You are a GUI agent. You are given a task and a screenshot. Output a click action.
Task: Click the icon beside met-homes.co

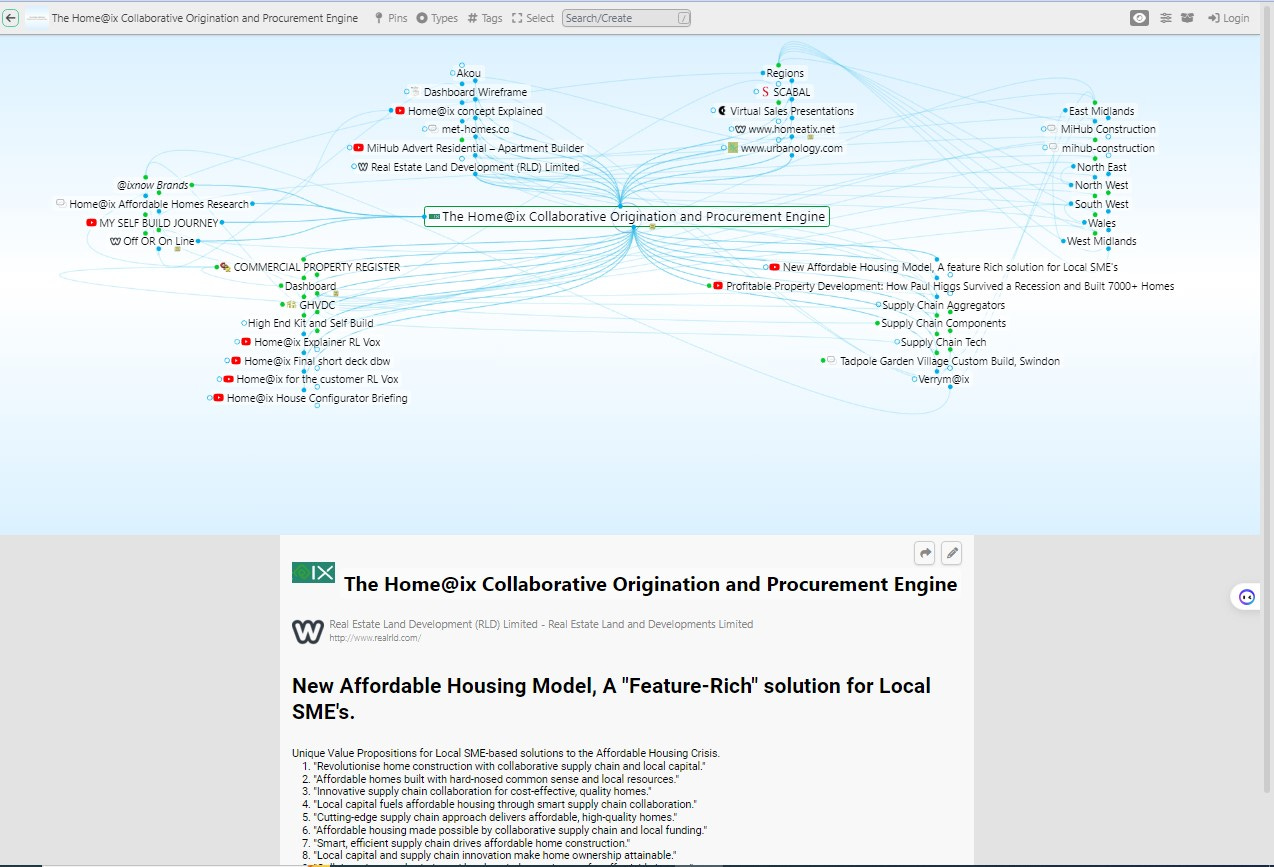(433, 129)
